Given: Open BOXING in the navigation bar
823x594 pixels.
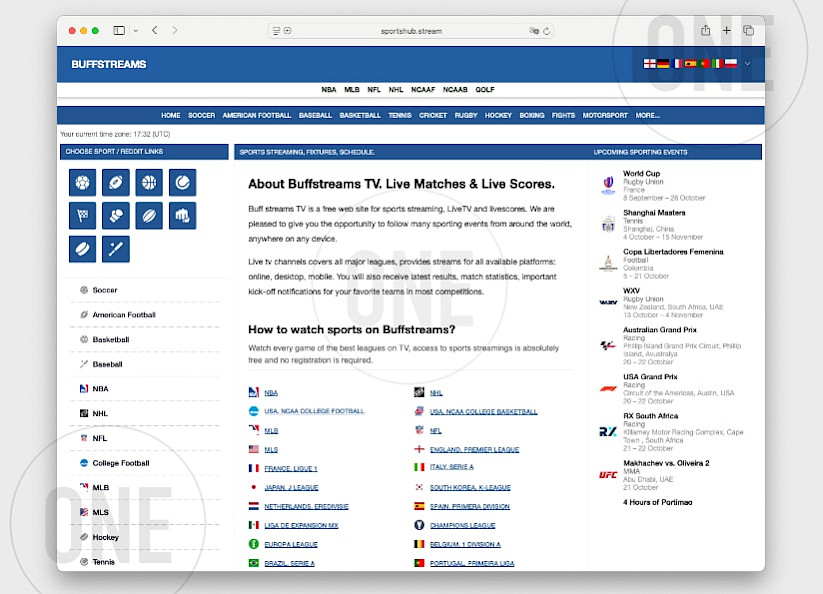Looking at the screenshot, I should click(532, 115).
